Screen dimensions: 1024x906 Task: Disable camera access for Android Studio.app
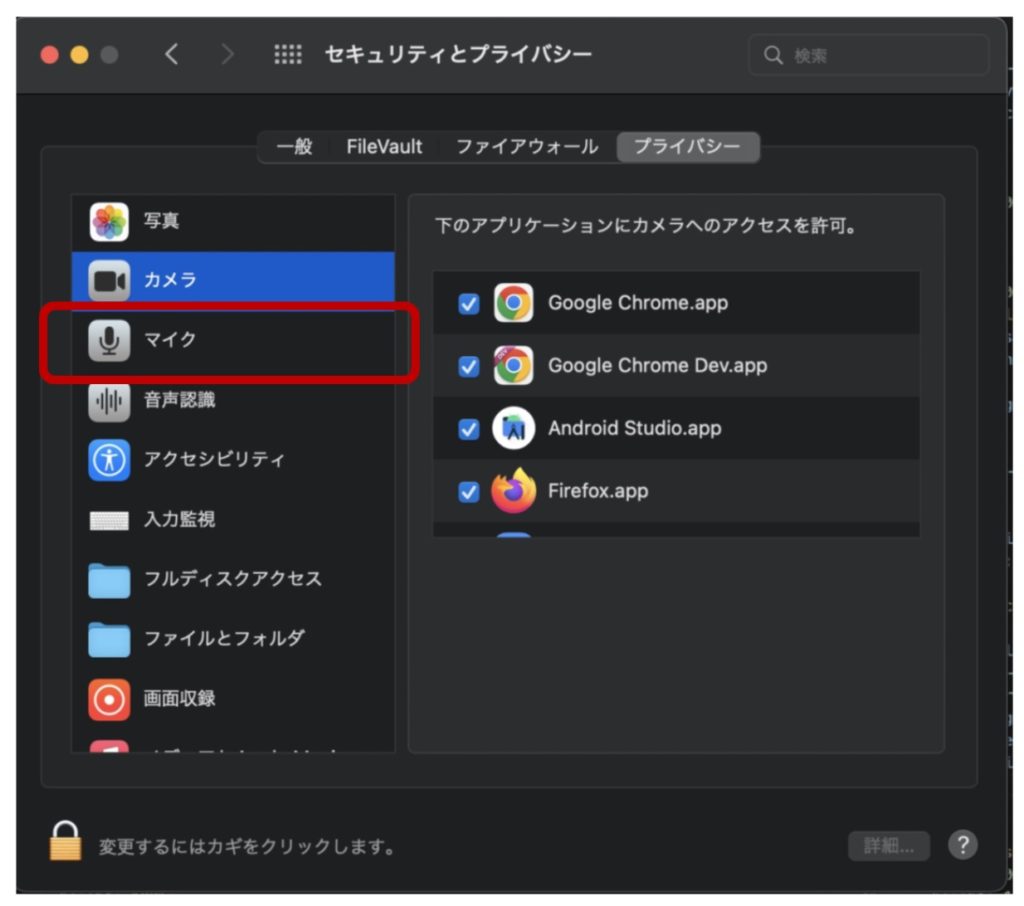pyautogui.click(x=468, y=429)
